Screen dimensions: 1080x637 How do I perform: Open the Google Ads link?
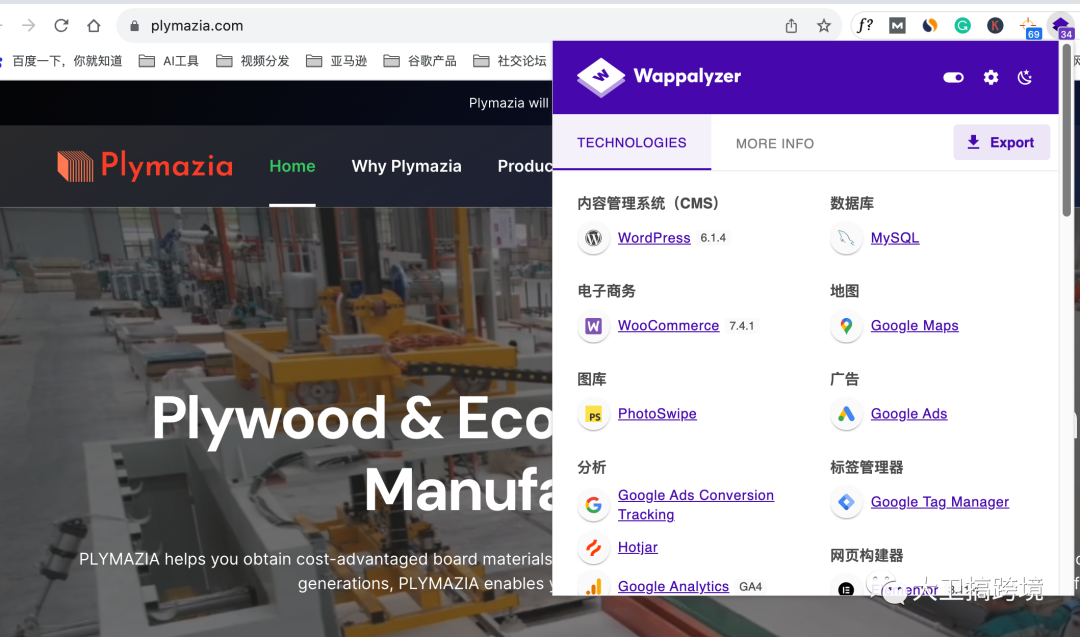tap(908, 413)
